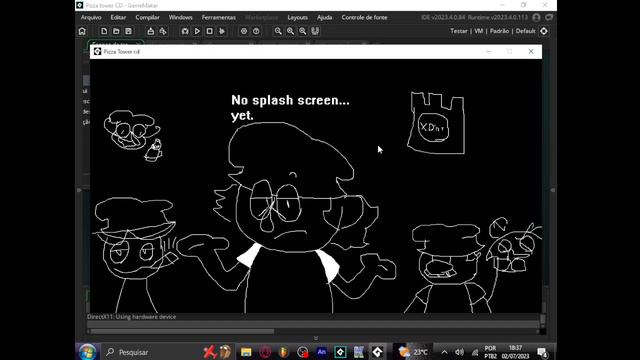Collapse the right side panel arrow
Screen dimensions: 640x360
(553, 190)
